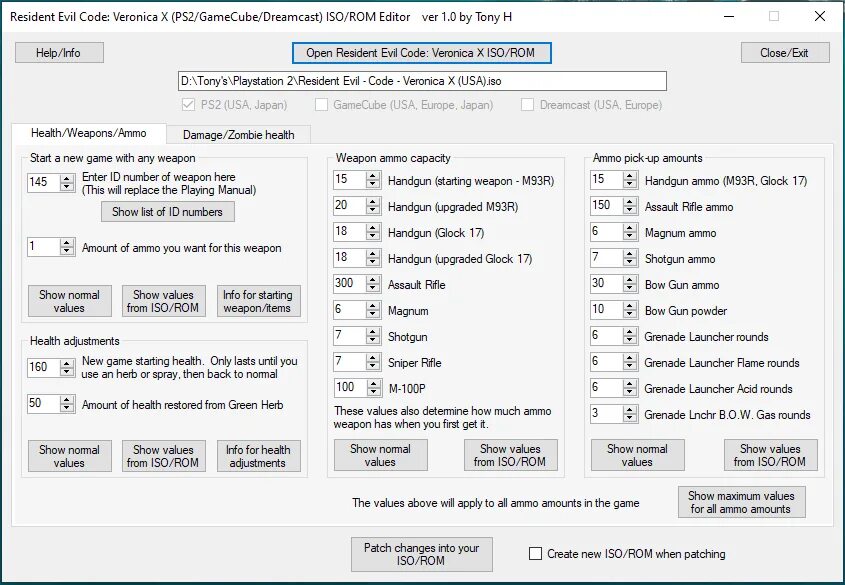Click Show normal values under Ammo pick-up amounts
This screenshot has height=585, width=845.
638,455
